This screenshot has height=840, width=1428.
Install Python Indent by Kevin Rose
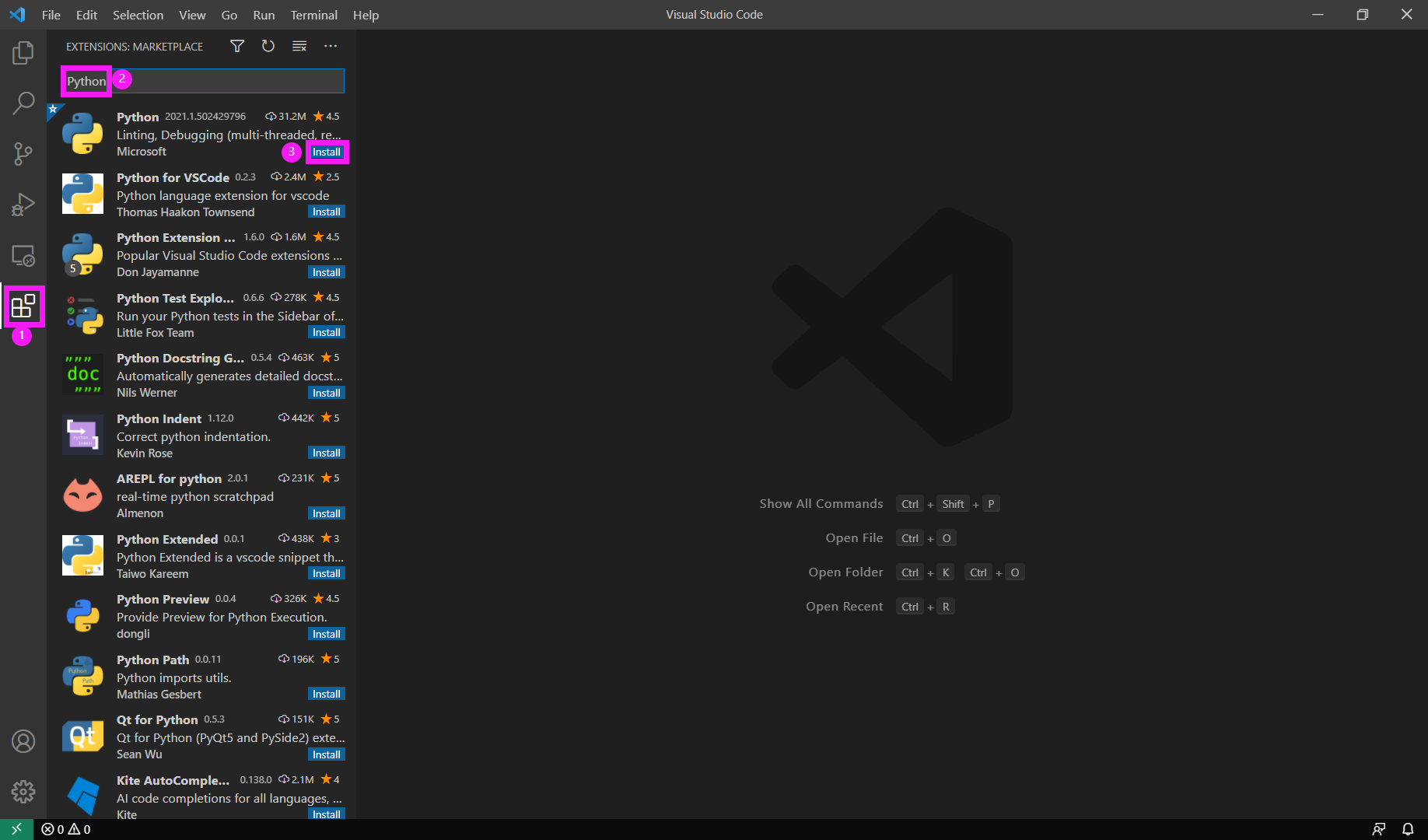[327, 453]
